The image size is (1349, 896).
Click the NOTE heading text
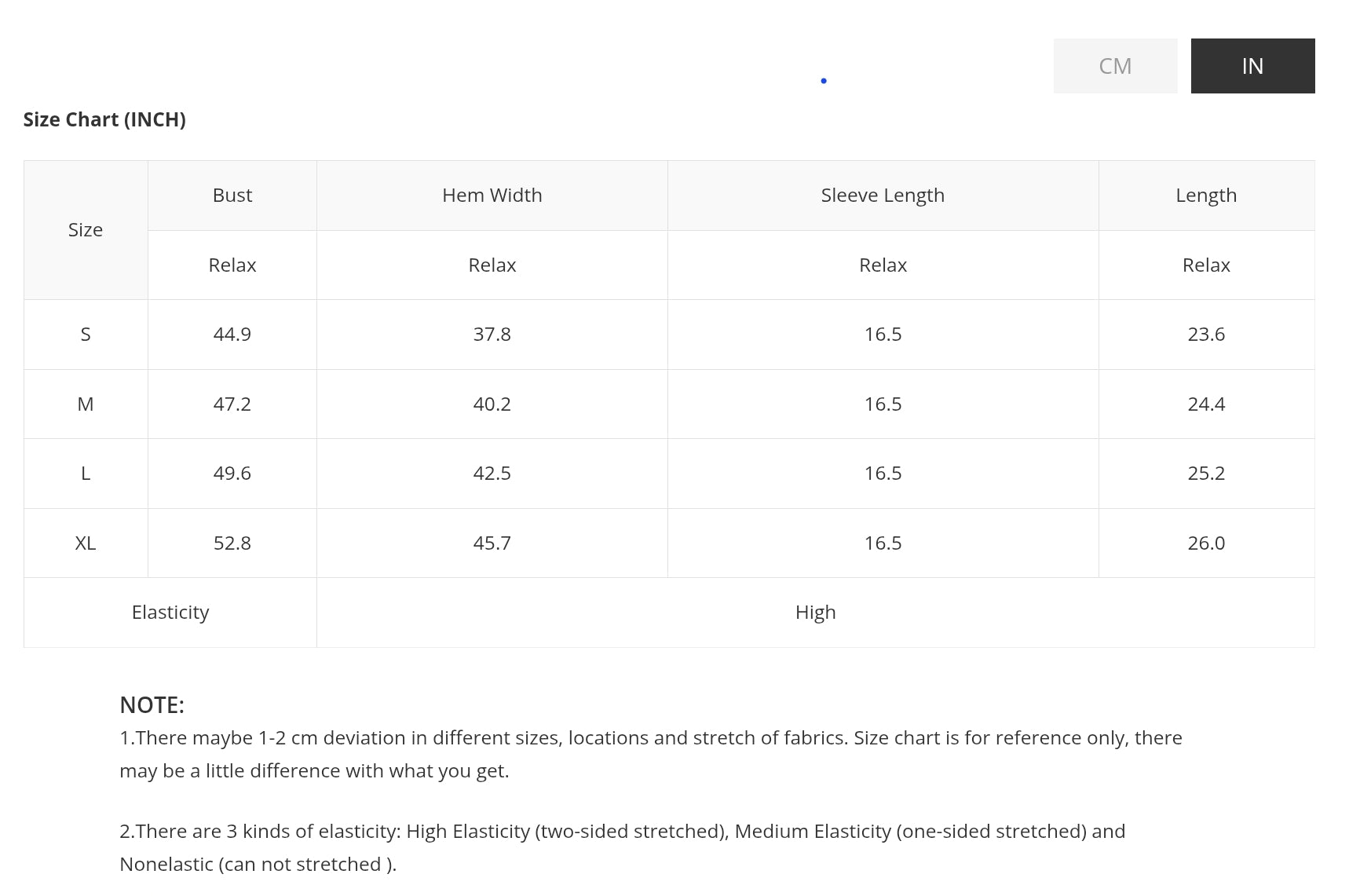click(x=152, y=705)
